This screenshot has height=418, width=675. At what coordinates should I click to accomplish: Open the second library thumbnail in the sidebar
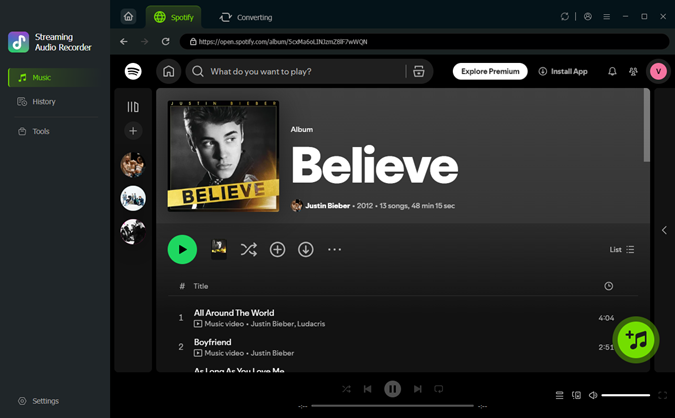pyautogui.click(x=133, y=198)
